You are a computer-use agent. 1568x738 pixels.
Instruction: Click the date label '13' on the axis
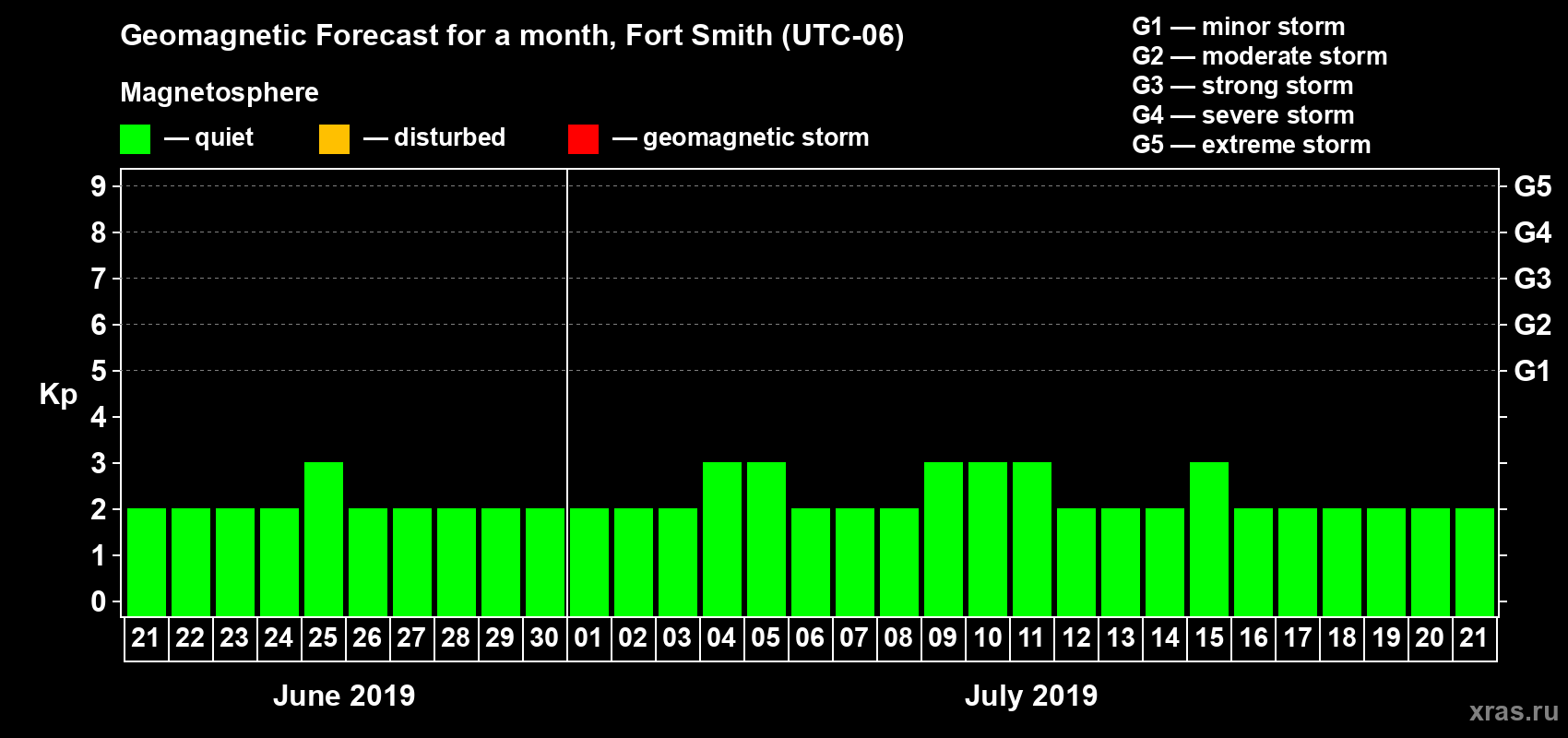pyautogui.click(x=1120, y=637)
